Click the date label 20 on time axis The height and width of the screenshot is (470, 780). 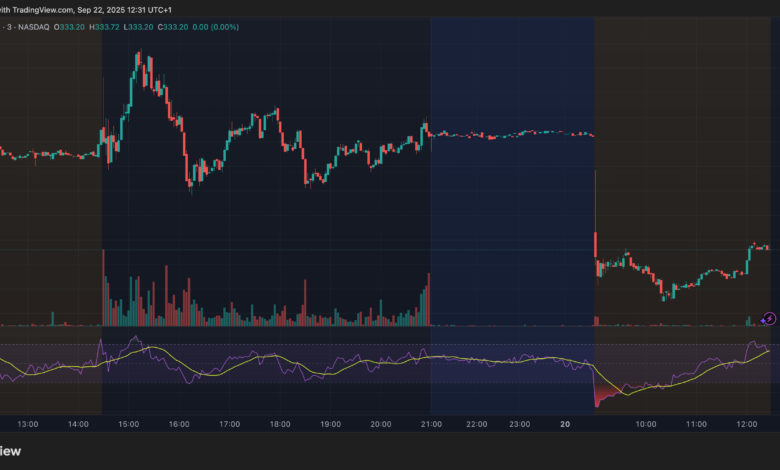click(565, 424)
